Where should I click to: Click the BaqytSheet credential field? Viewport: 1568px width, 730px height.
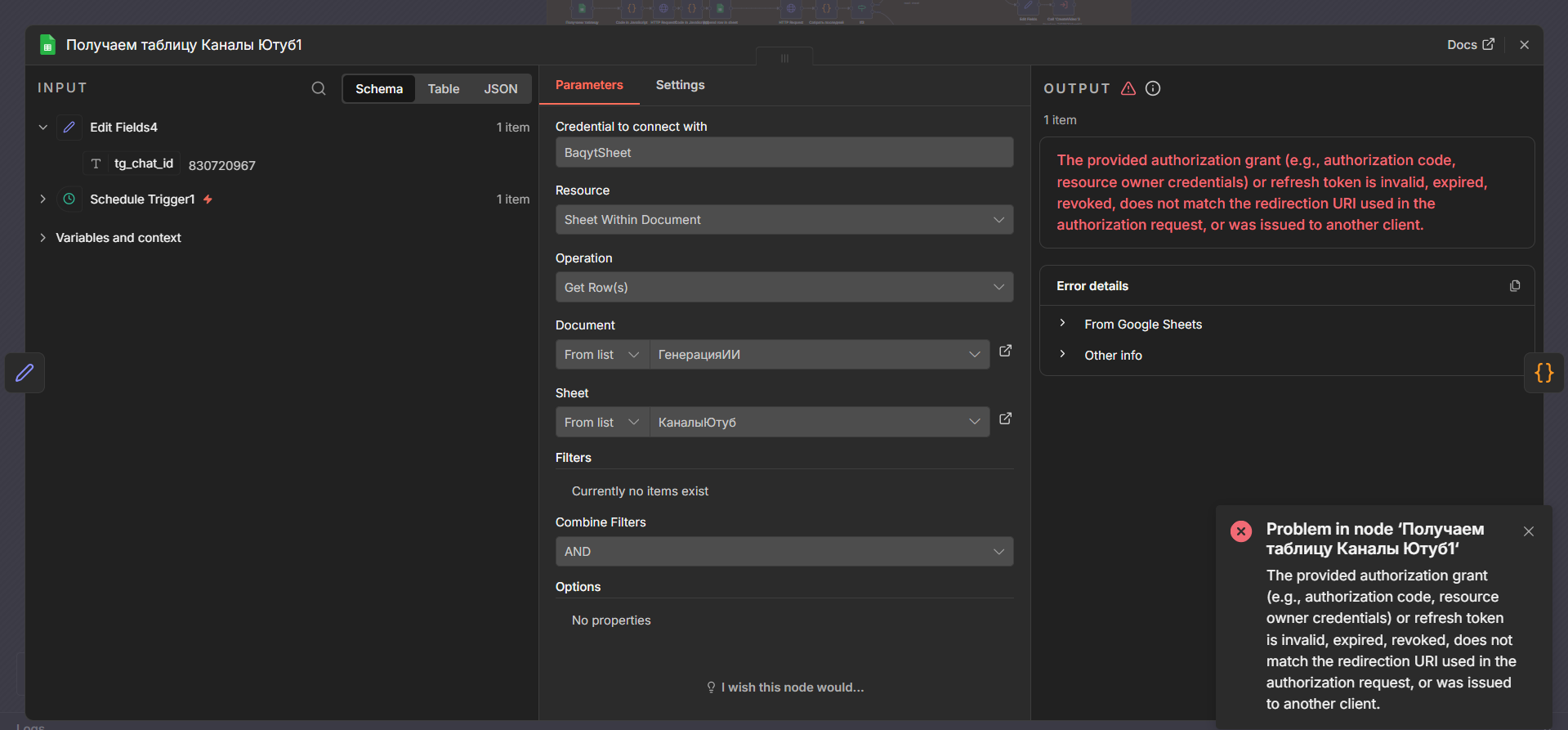784,152
